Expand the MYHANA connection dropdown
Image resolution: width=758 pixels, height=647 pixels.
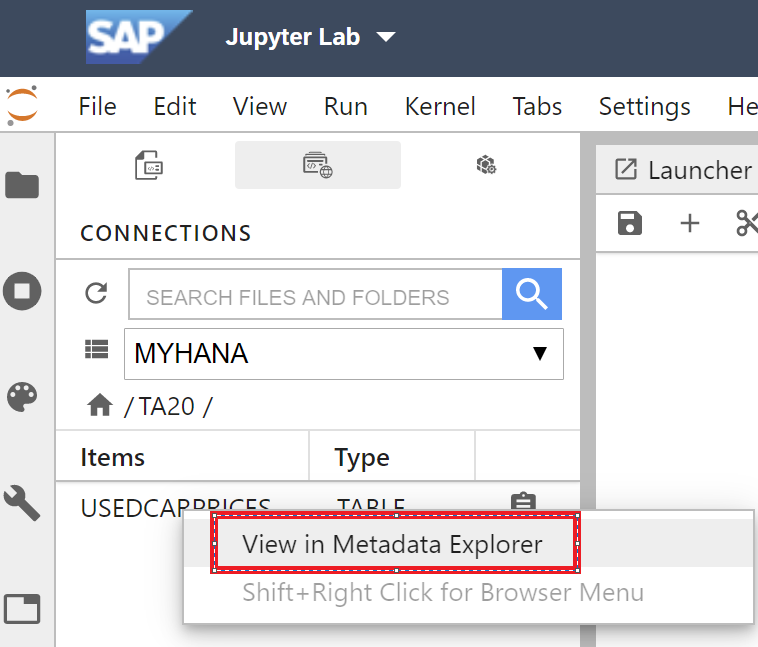coord(344,354)
